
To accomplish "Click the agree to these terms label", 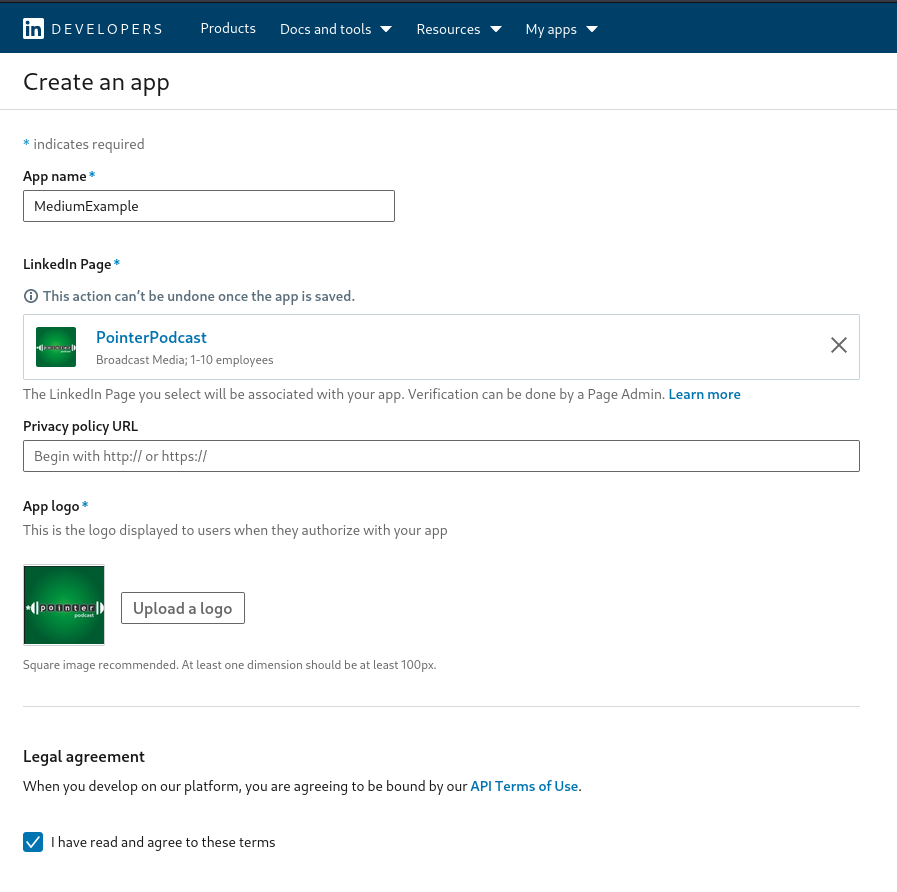I will click(x=163, y=842).
